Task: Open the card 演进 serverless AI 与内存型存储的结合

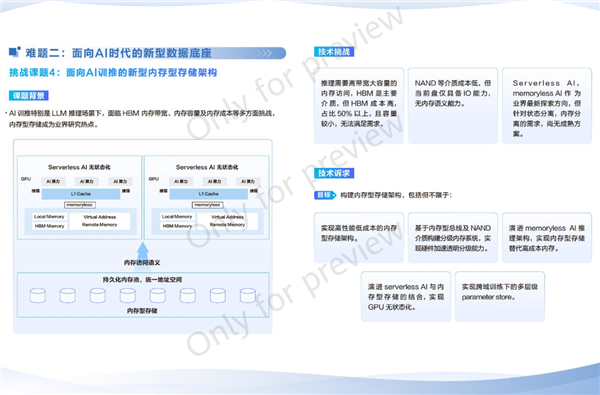Action: coord(406,297)
